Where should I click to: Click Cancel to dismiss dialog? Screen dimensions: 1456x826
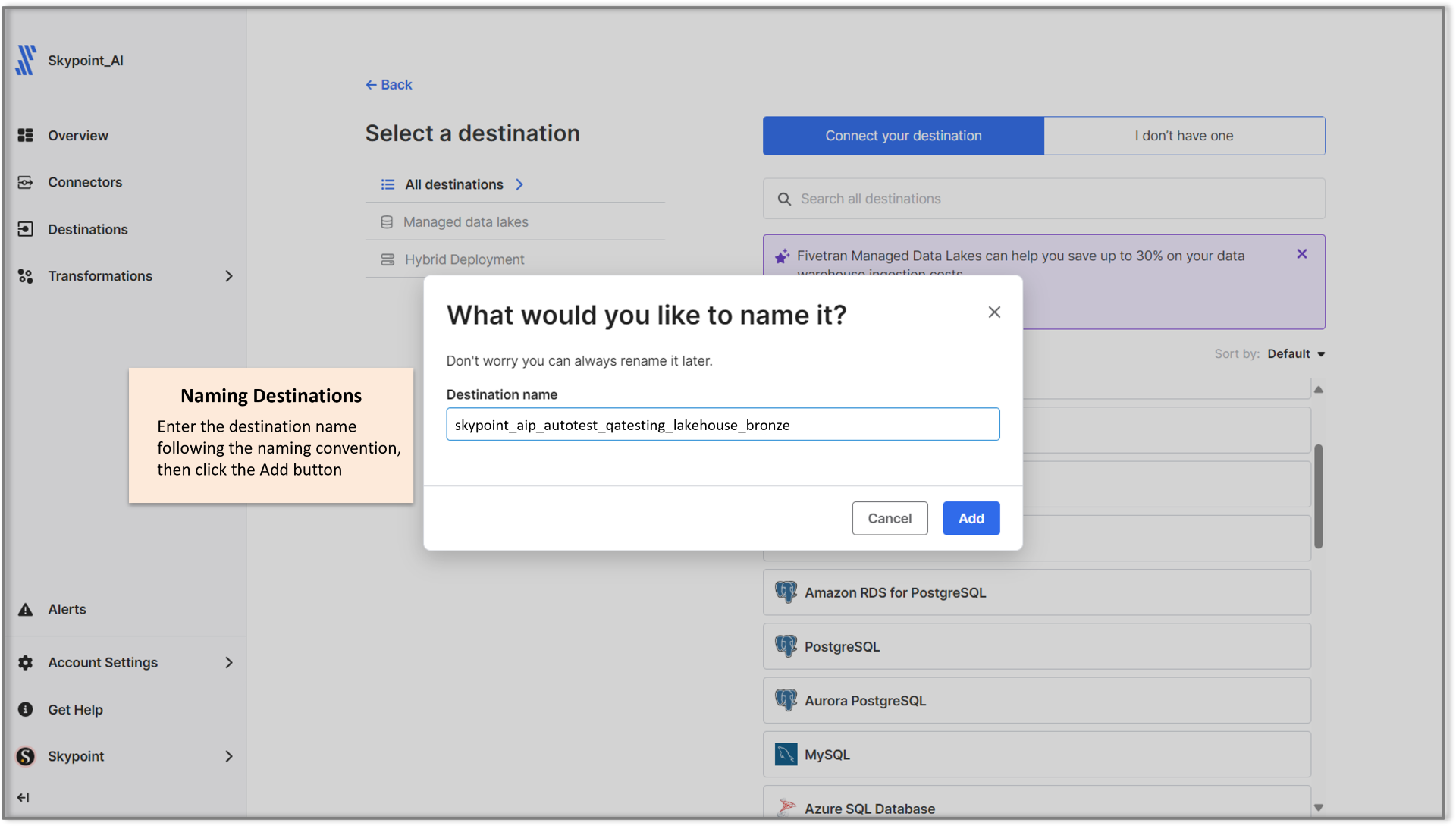890,518
